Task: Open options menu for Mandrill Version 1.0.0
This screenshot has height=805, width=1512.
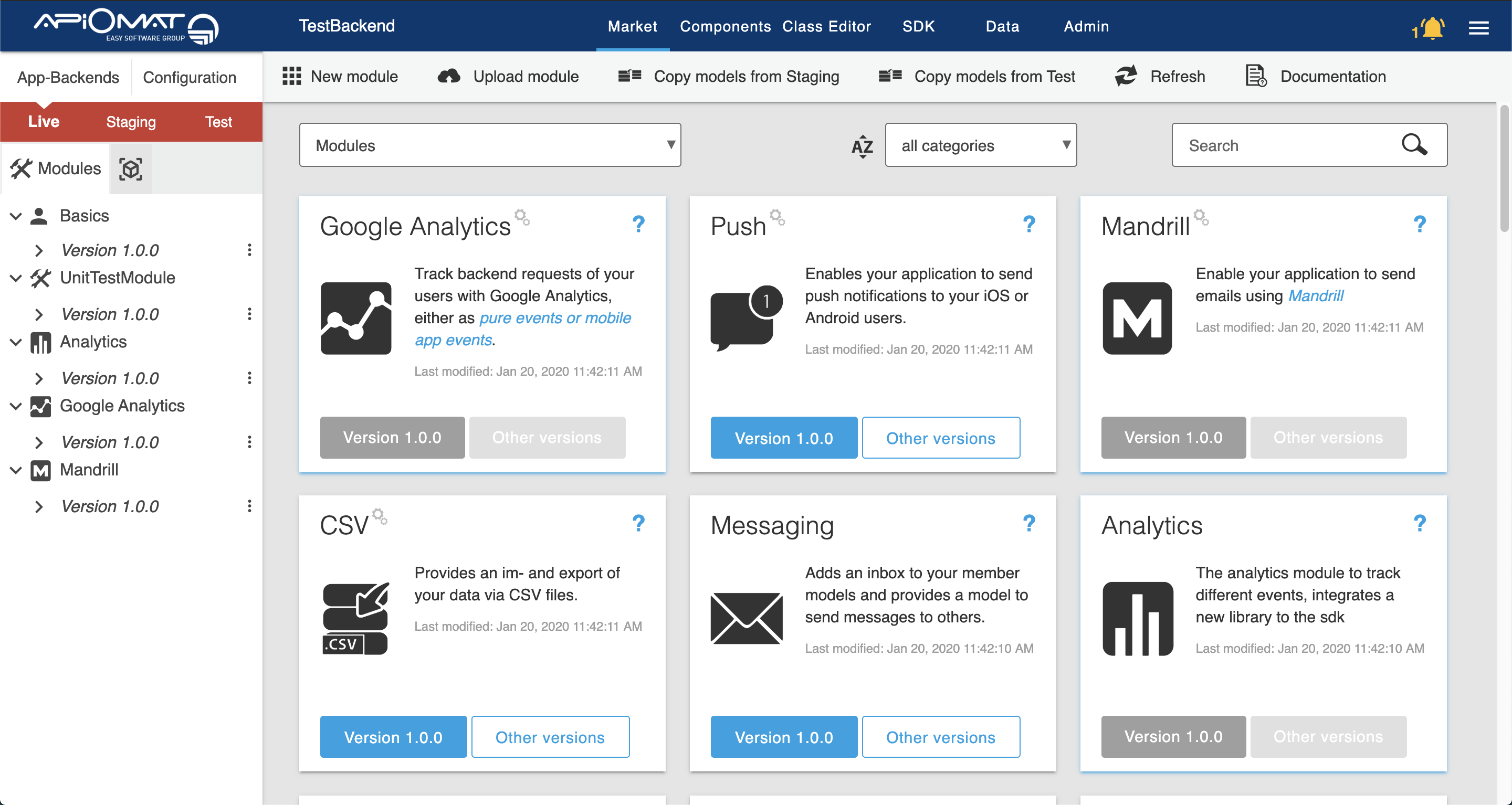Action: tap(249, 506)
